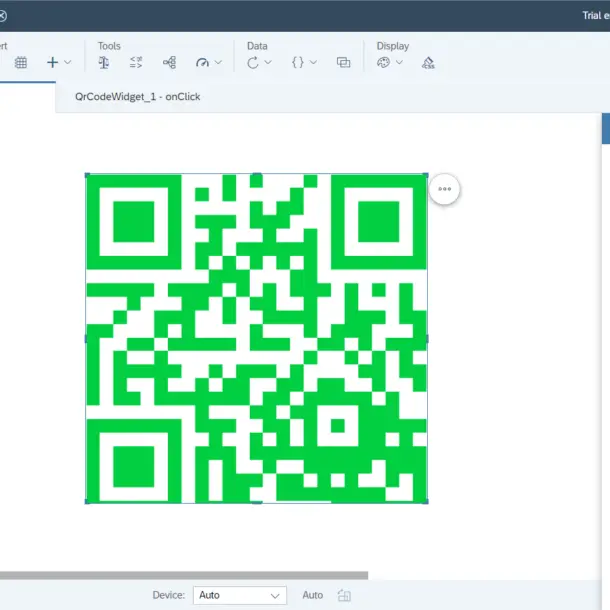Expand the dropdown next to the gauge icon

(x=218, y=62)
